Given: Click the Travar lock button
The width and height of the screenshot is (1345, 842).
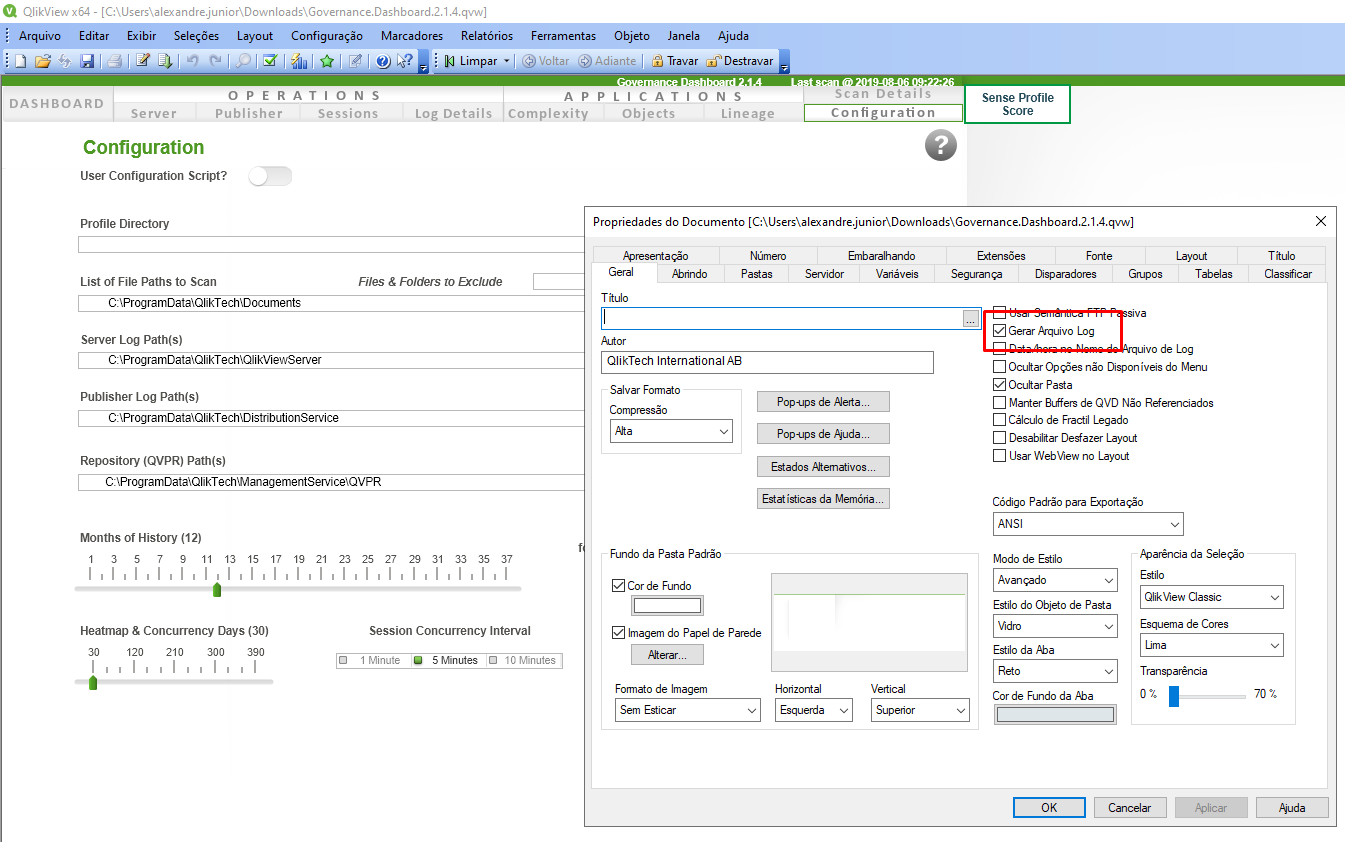Looking at the screenshot, I should pyautogui.click(x=675, y=61).
